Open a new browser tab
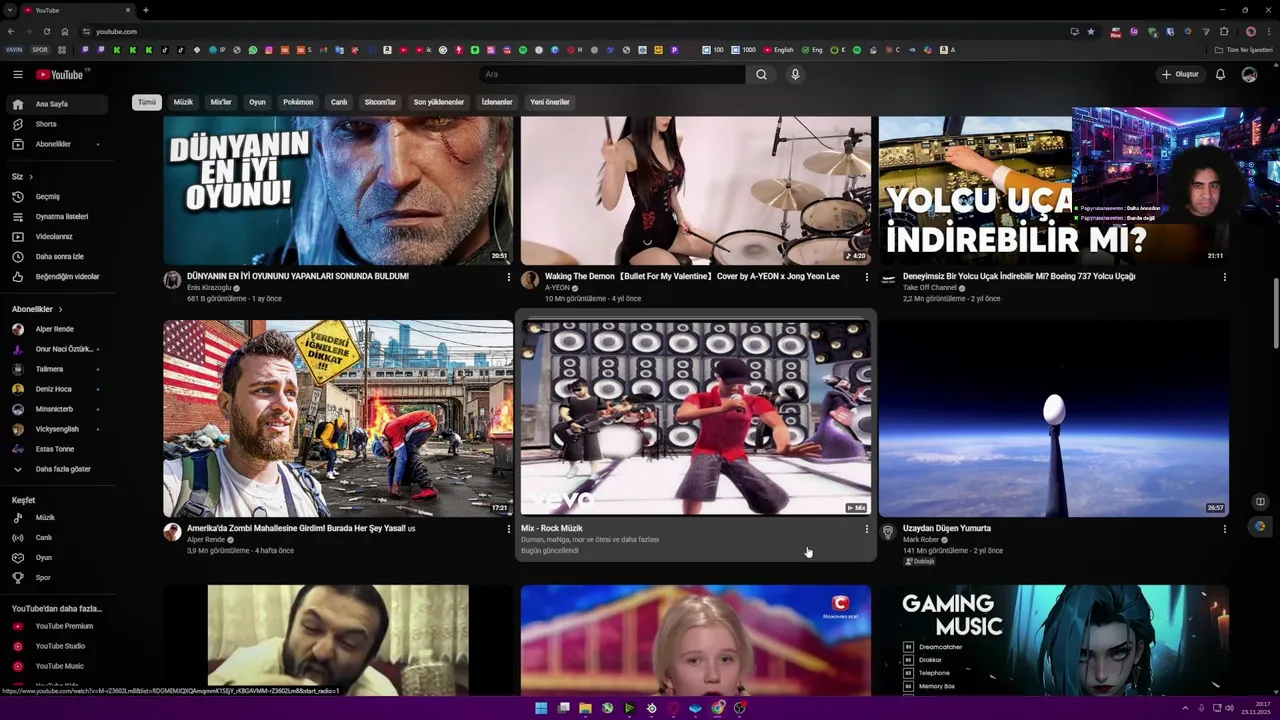Screen dimensions: 1280x720 coord(146,10)
